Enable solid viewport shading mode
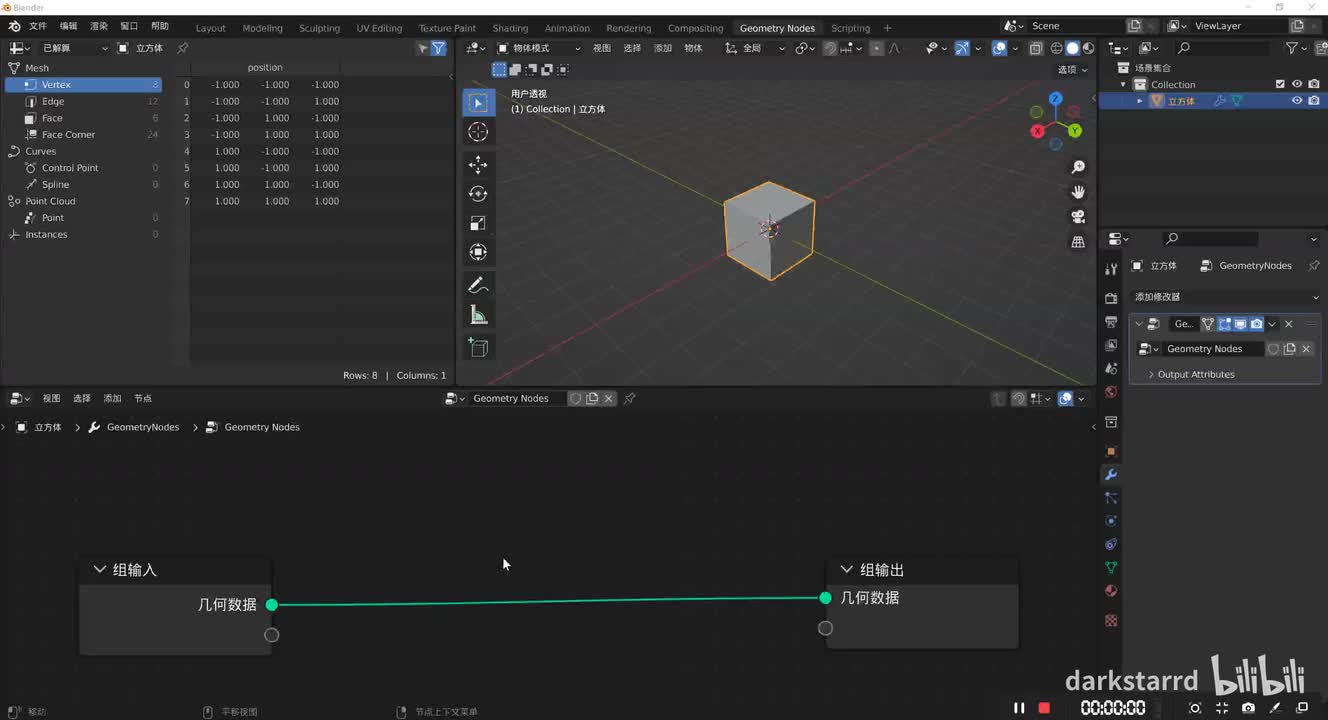 1073,48
